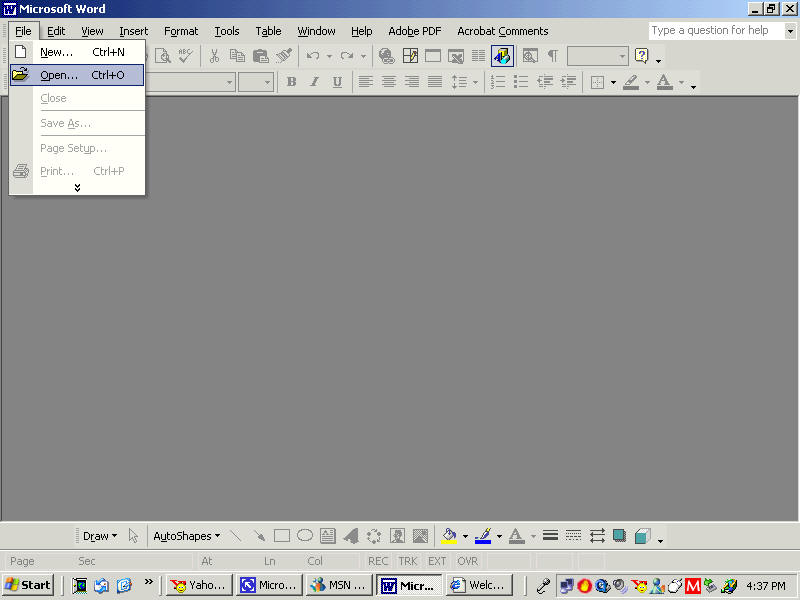Set Center alignment
800x600 pixels.
389,82
